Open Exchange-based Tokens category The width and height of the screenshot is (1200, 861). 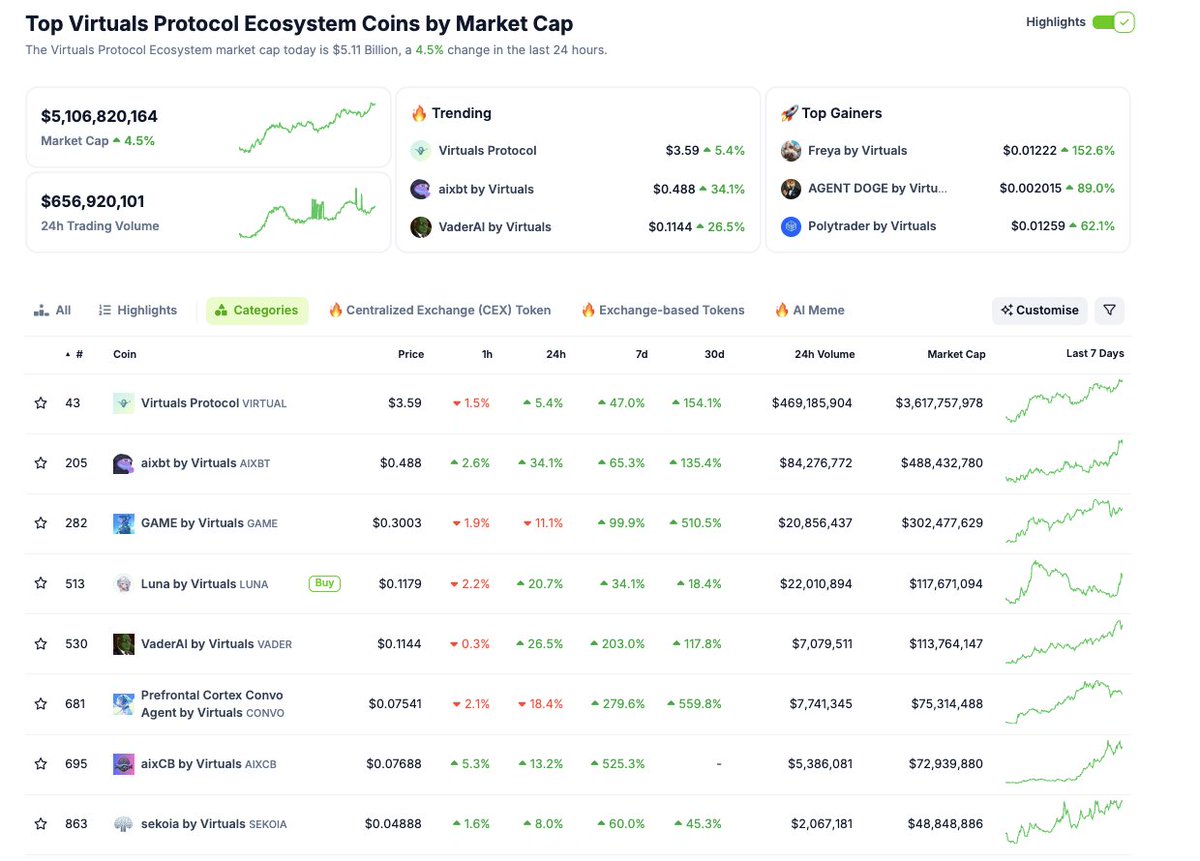pos(663,310)
